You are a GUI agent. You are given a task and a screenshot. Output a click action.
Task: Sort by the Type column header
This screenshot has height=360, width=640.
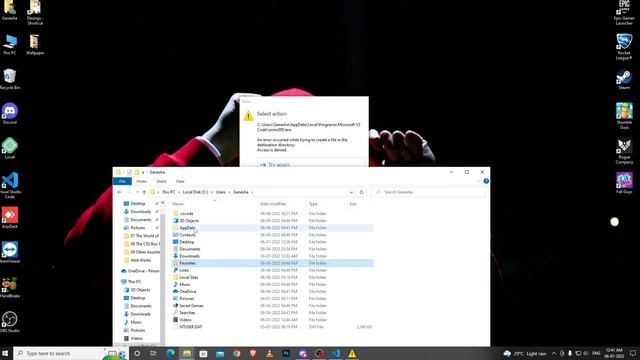coord(313,204)
